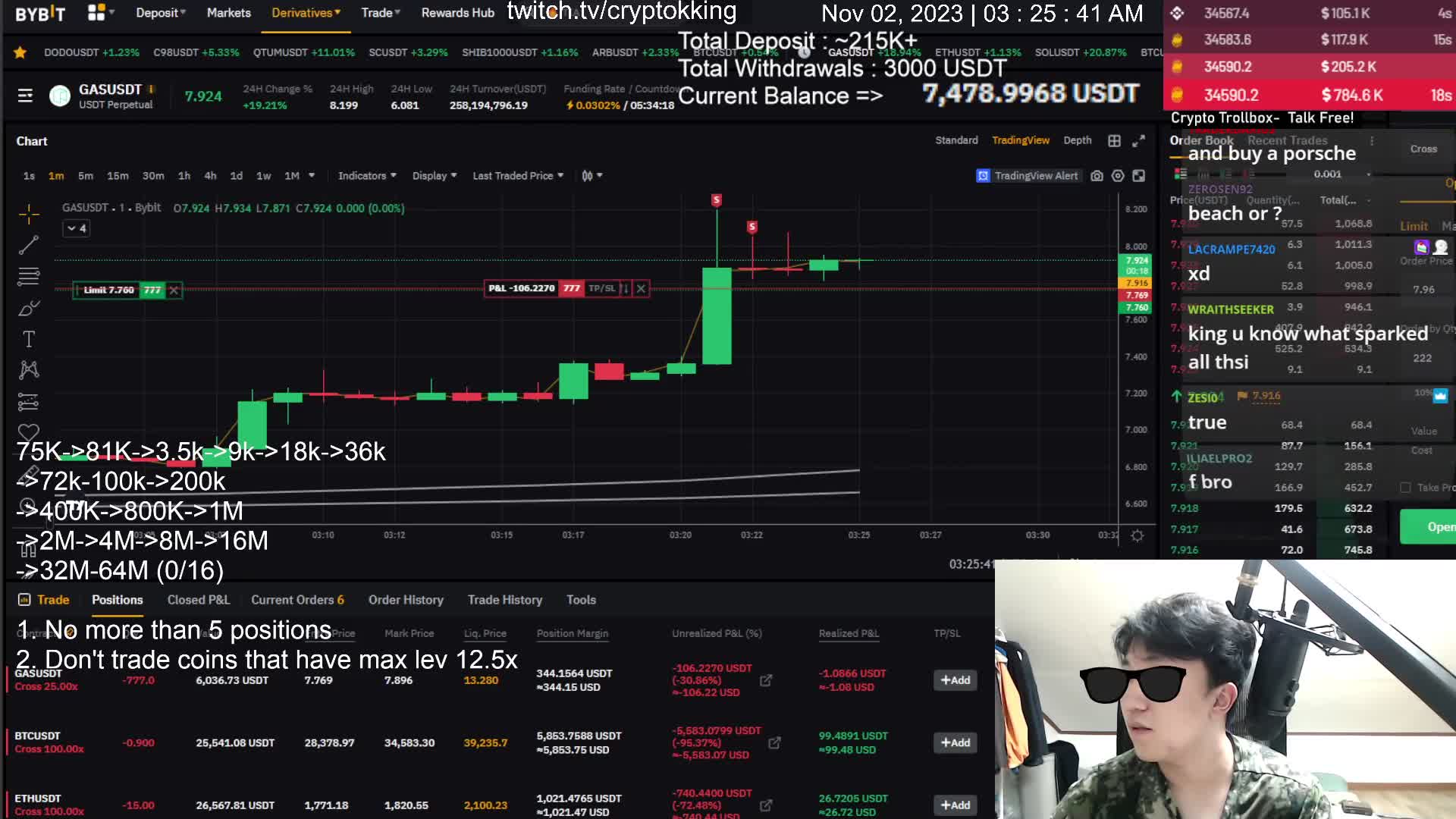Expand the Derivatives dropdown menu
The height and width of the screenshot is (819, 1456).
(x=306, y=13)
